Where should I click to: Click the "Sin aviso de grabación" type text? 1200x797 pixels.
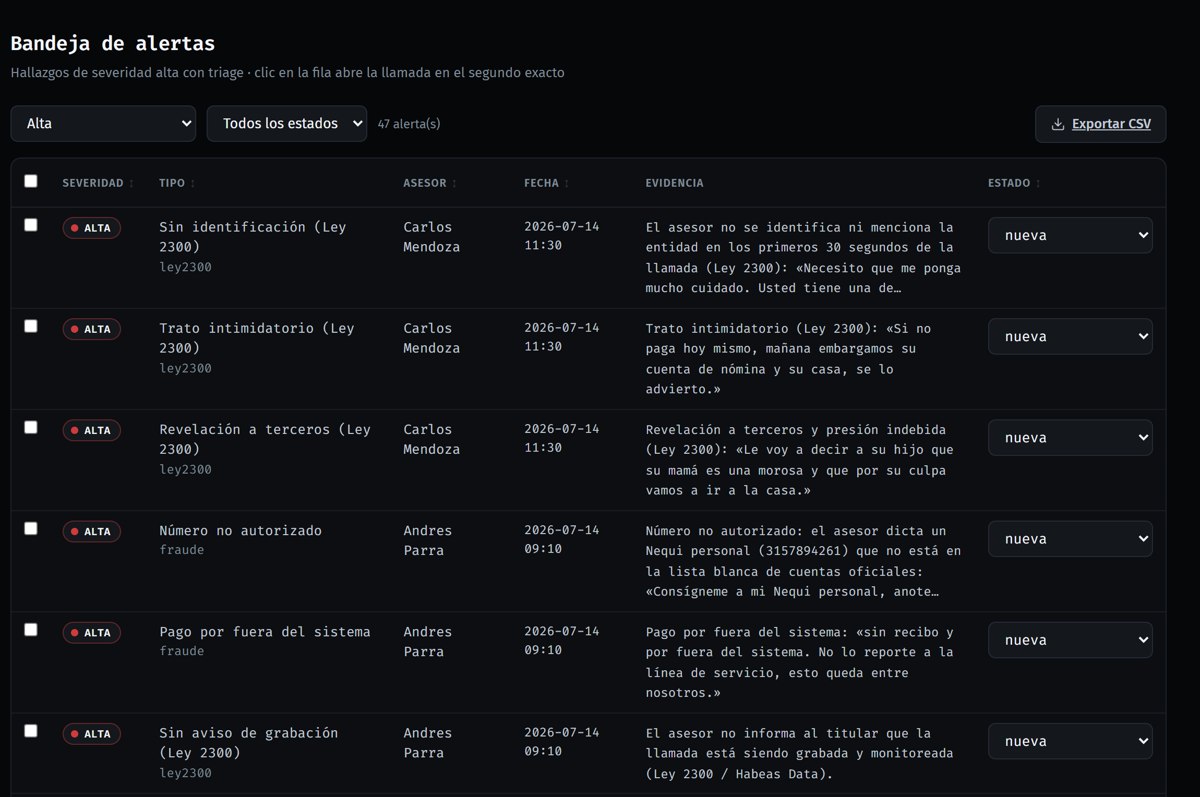tap(249, 743)
